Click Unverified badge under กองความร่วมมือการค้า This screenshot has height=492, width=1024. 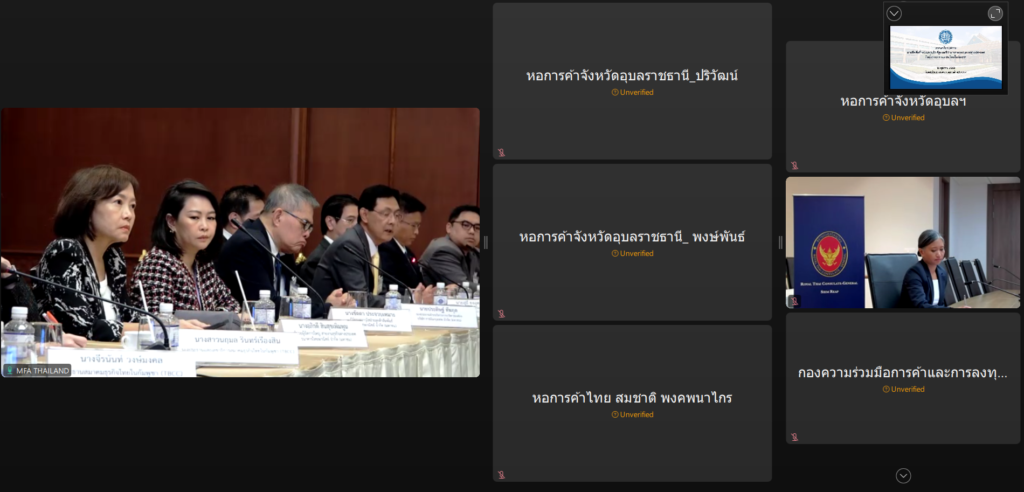click(x=903, y=389)
